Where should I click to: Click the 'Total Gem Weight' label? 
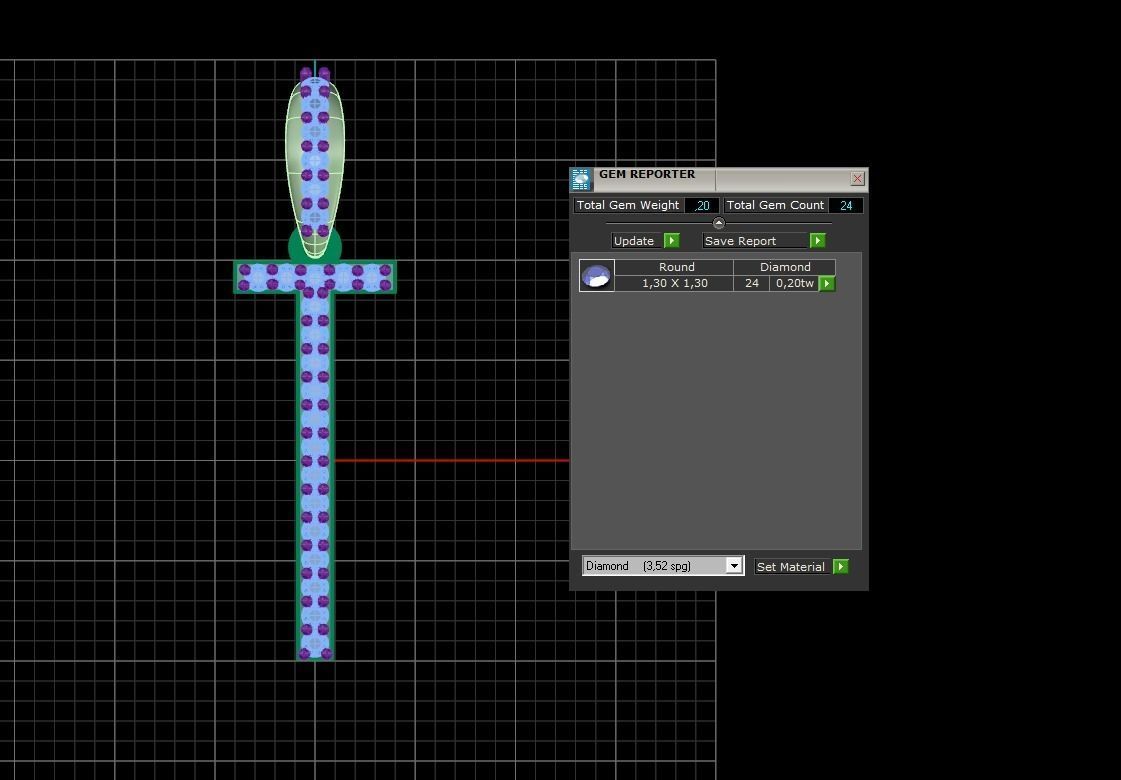coord(628,205)
